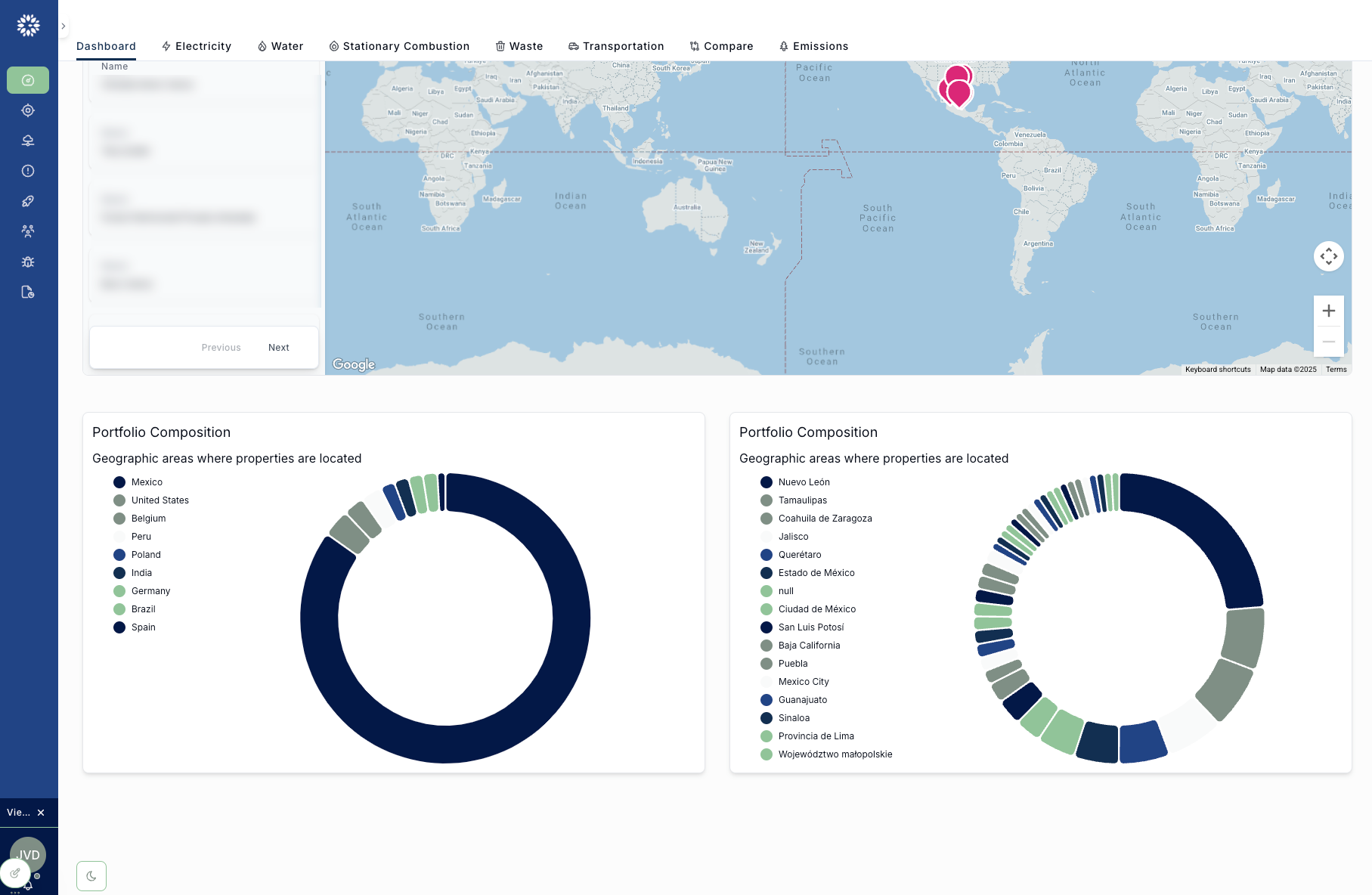Click the Next pagination button
The height and width of the screenshot is (895, 1372).
[x=278, y=347]
